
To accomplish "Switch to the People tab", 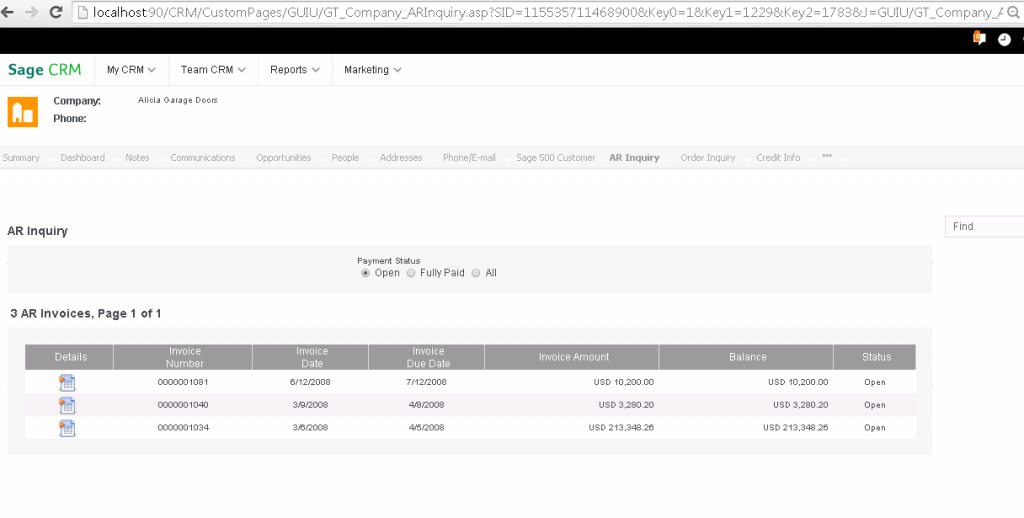I will click(345, 157).
